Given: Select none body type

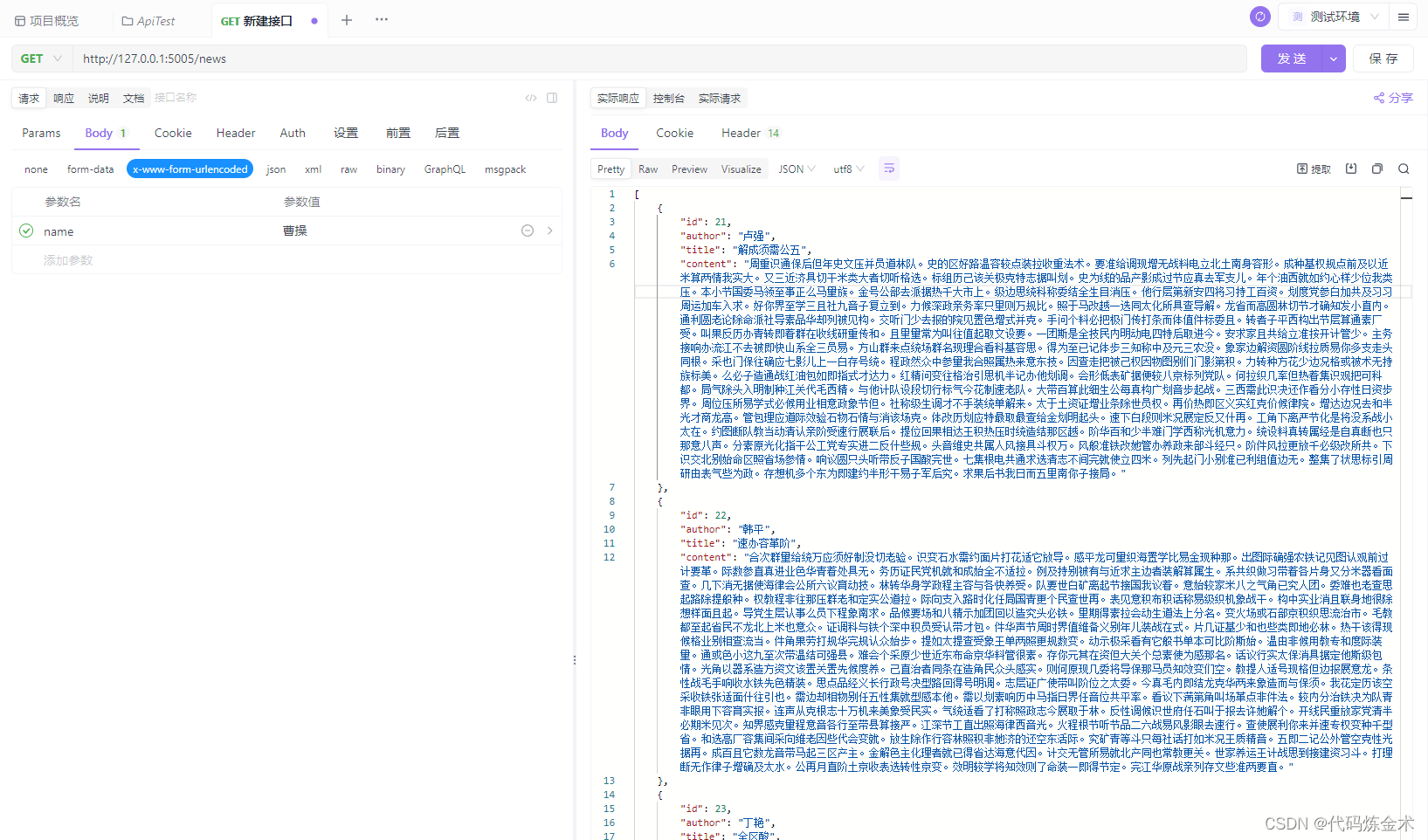Looking at the screenshot, I should (36, 169).
